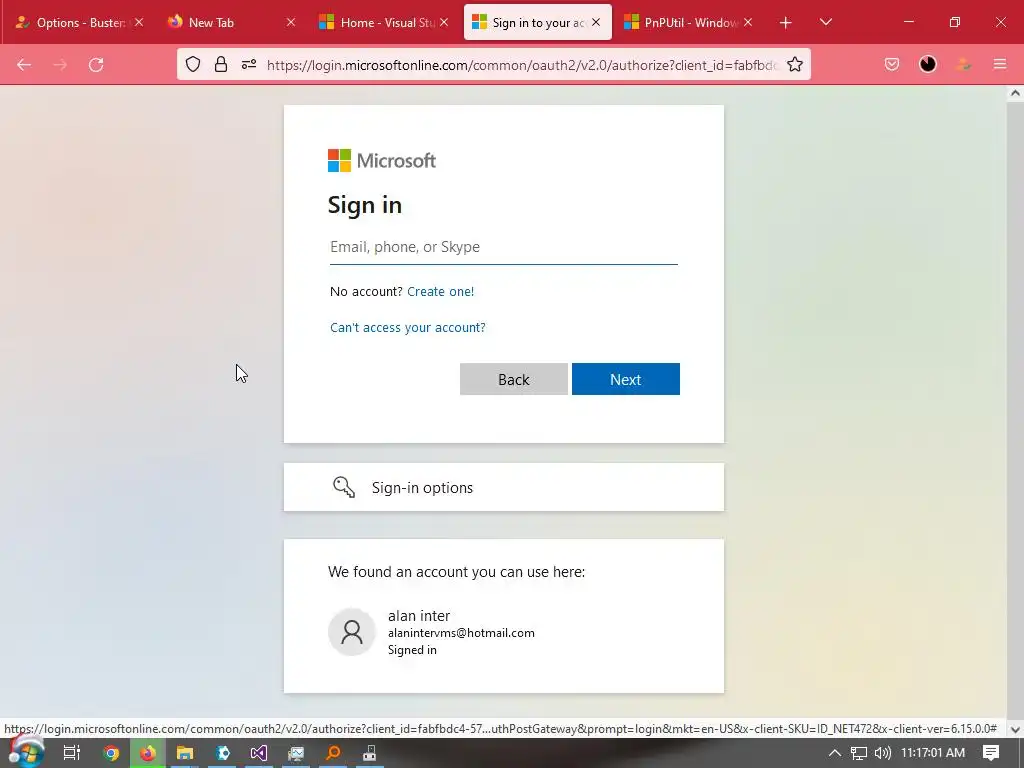Click the key icon beside Sign-in options
Screen dimensions: 1024x768
click(x=344, y=487)
